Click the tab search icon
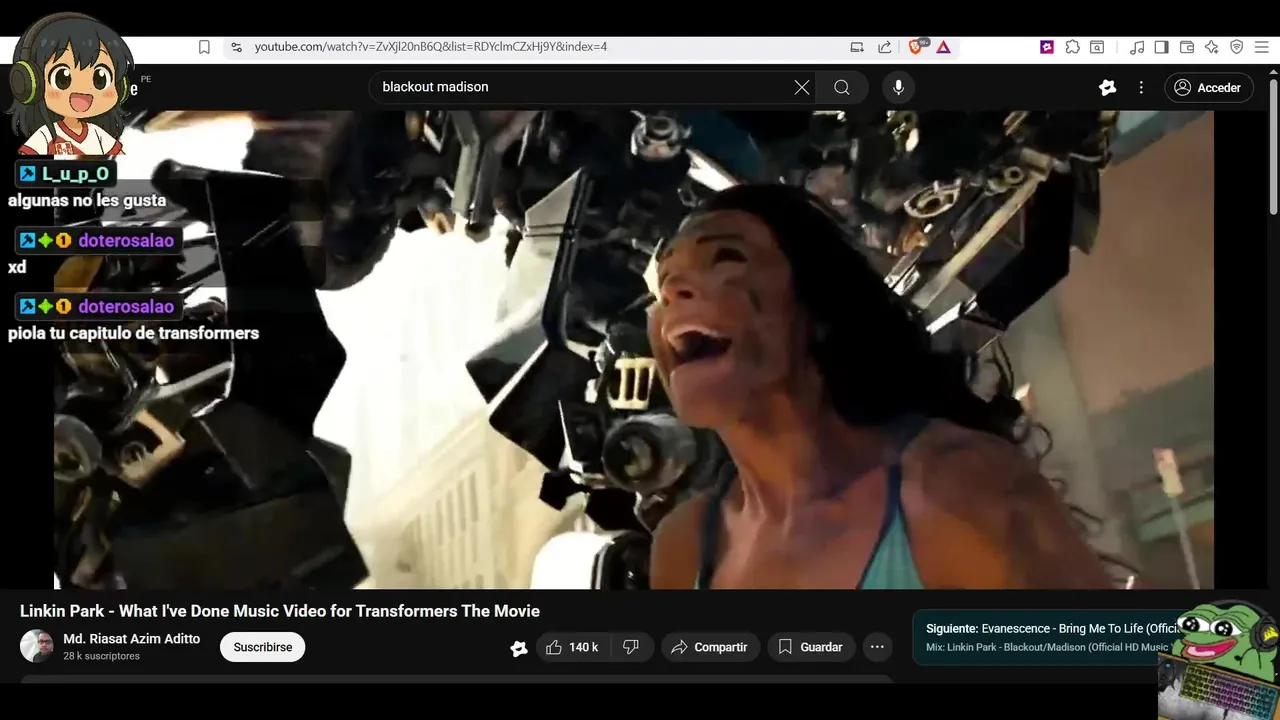The image size is (1280, 720). click(1097, 47)
